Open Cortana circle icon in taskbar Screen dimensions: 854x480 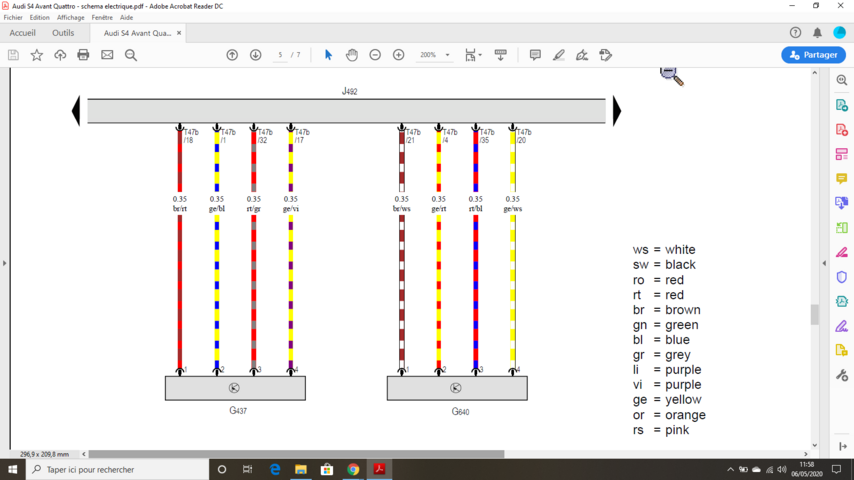click(222, 469)
